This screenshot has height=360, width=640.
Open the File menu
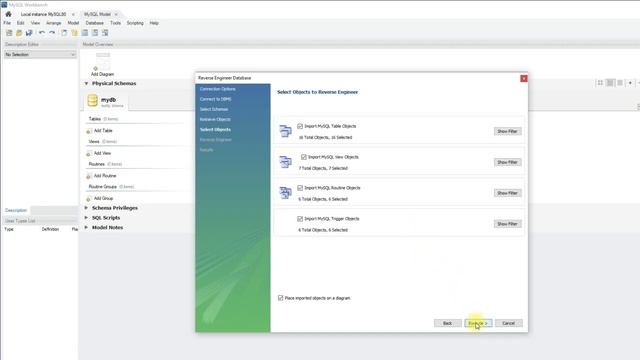[x=7, y=23]
